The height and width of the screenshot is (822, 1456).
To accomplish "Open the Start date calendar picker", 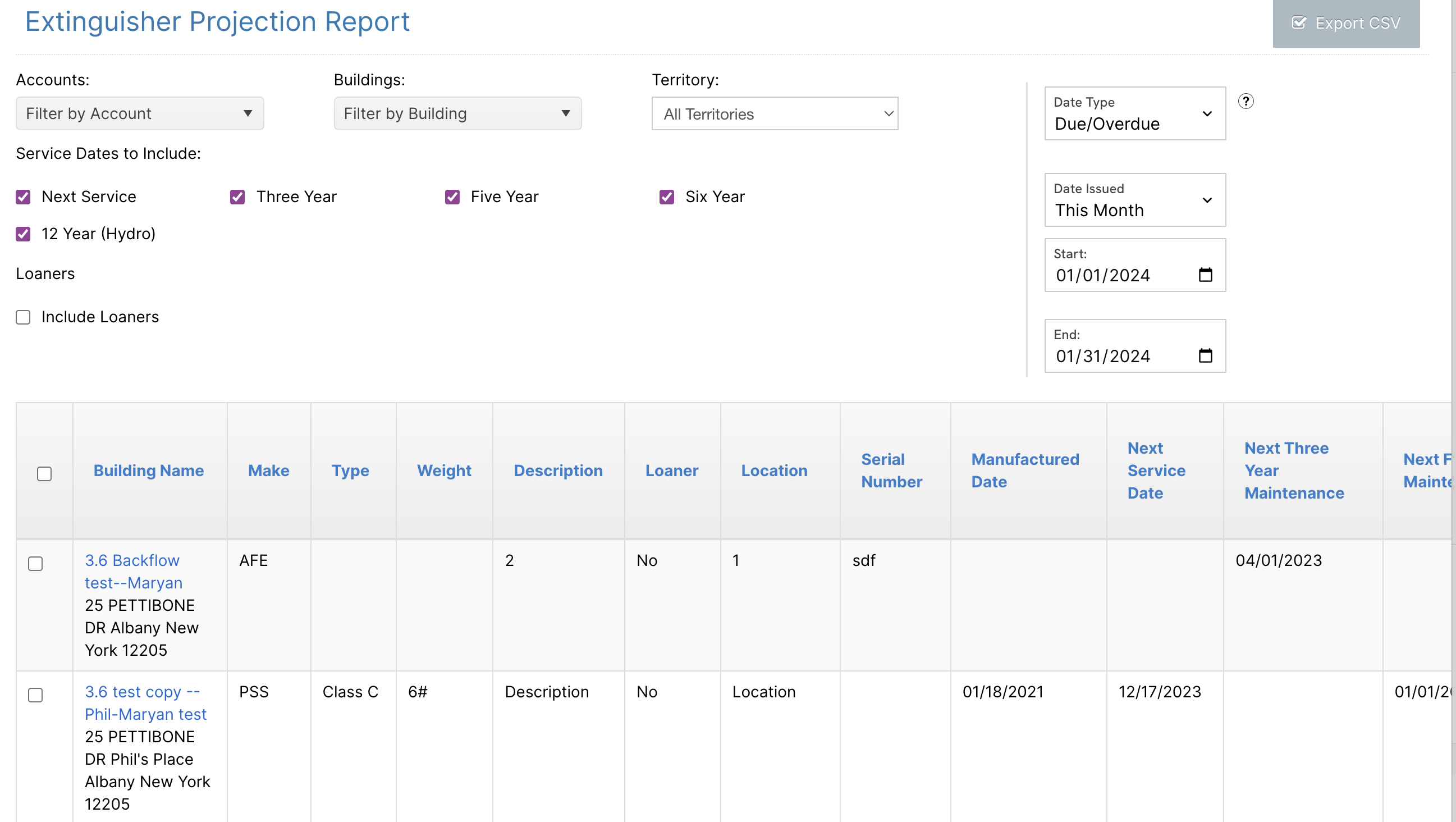I will 1206,275.
